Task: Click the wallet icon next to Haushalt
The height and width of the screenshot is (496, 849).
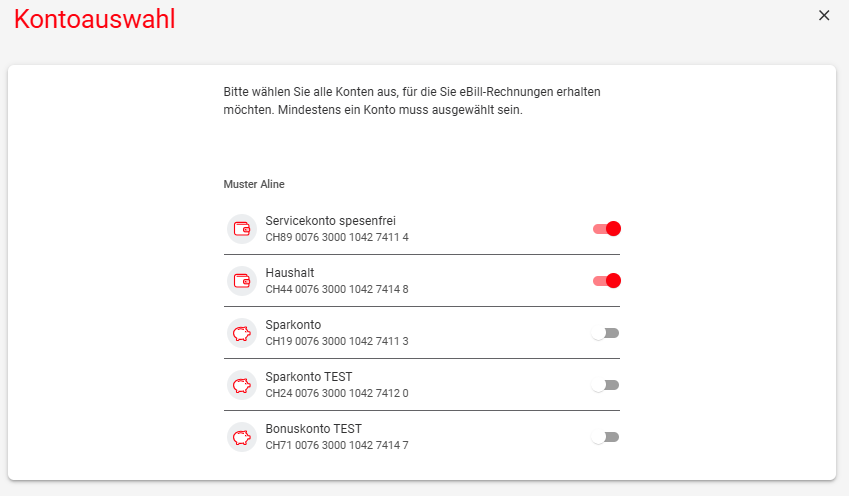Action: pos(241,281)
